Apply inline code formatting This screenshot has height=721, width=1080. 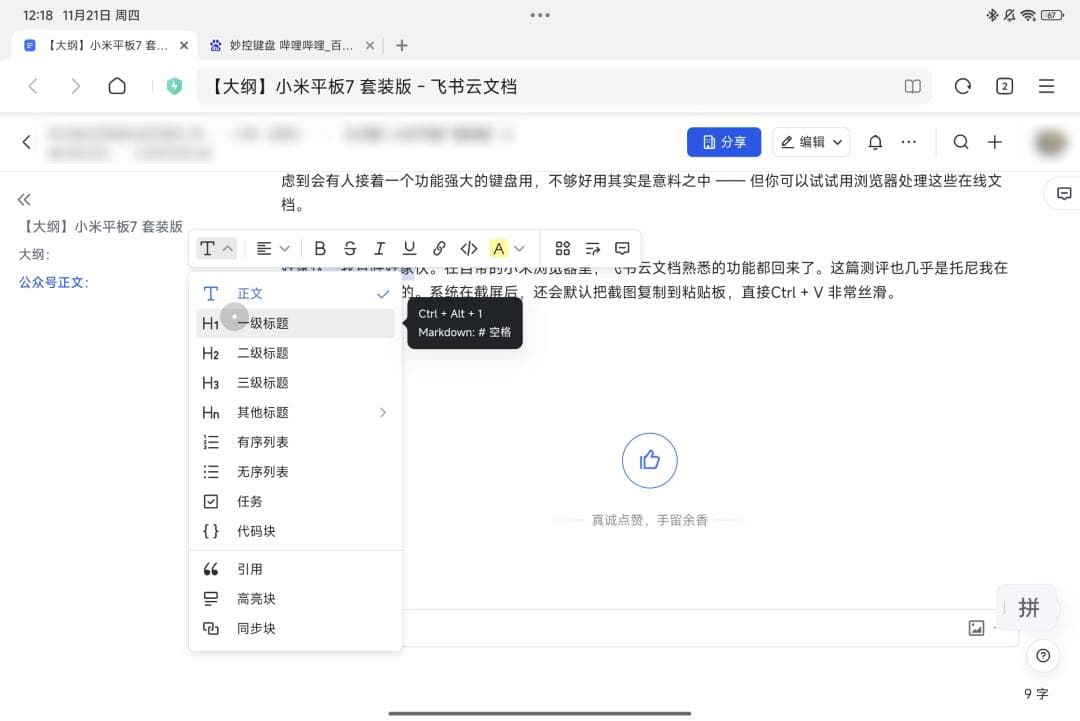tap(469, 248)
